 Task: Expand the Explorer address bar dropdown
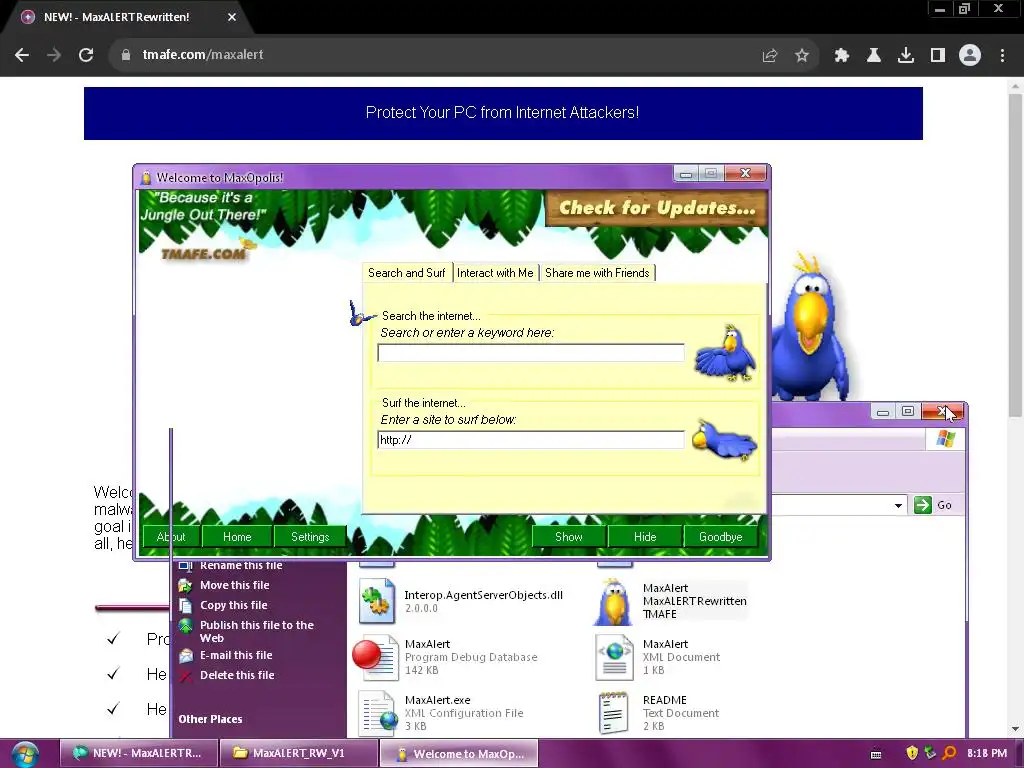pyautogui.click(x=899, y=505)
